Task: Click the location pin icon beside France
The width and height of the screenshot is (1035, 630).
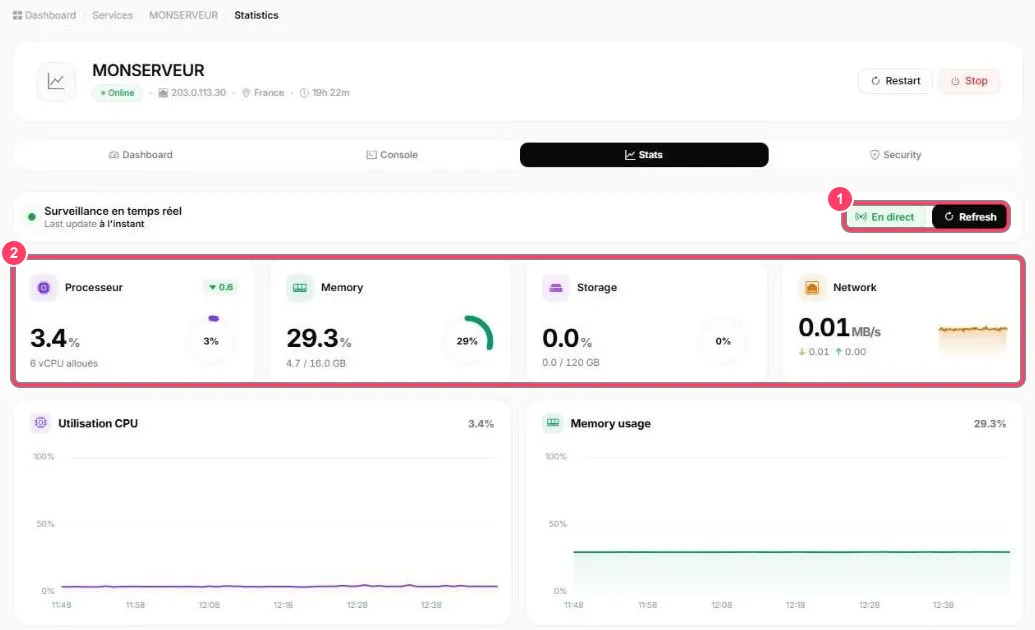Action: point(246,93)
